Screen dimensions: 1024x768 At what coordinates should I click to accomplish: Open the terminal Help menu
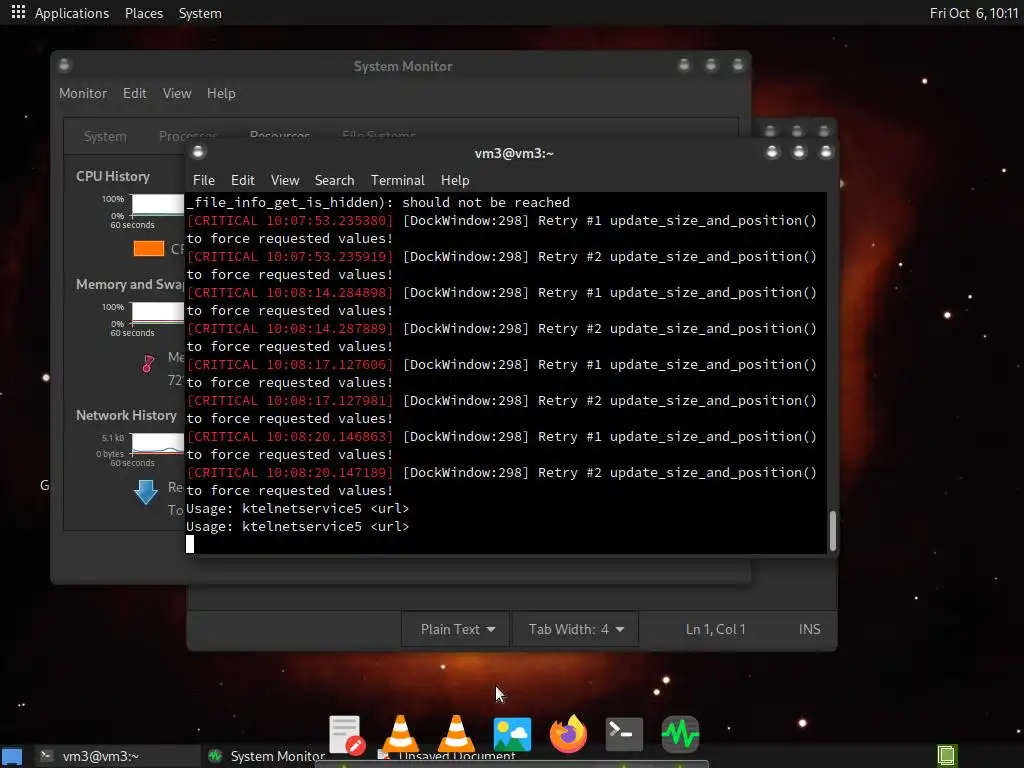(455, 180)
